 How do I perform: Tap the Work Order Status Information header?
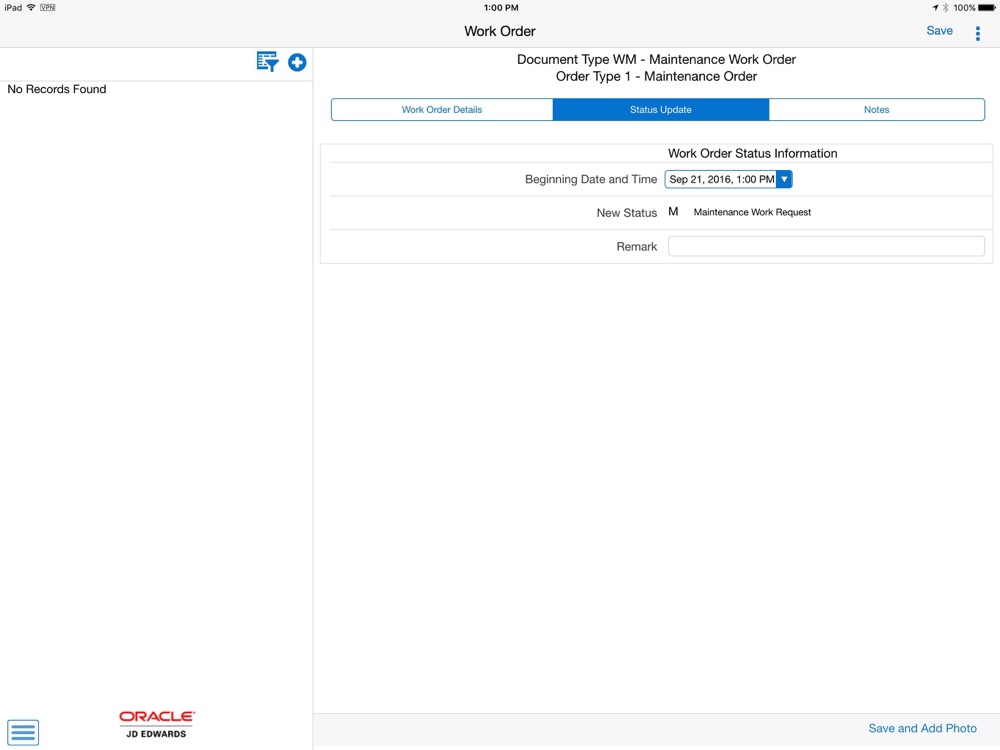[753, 153]
